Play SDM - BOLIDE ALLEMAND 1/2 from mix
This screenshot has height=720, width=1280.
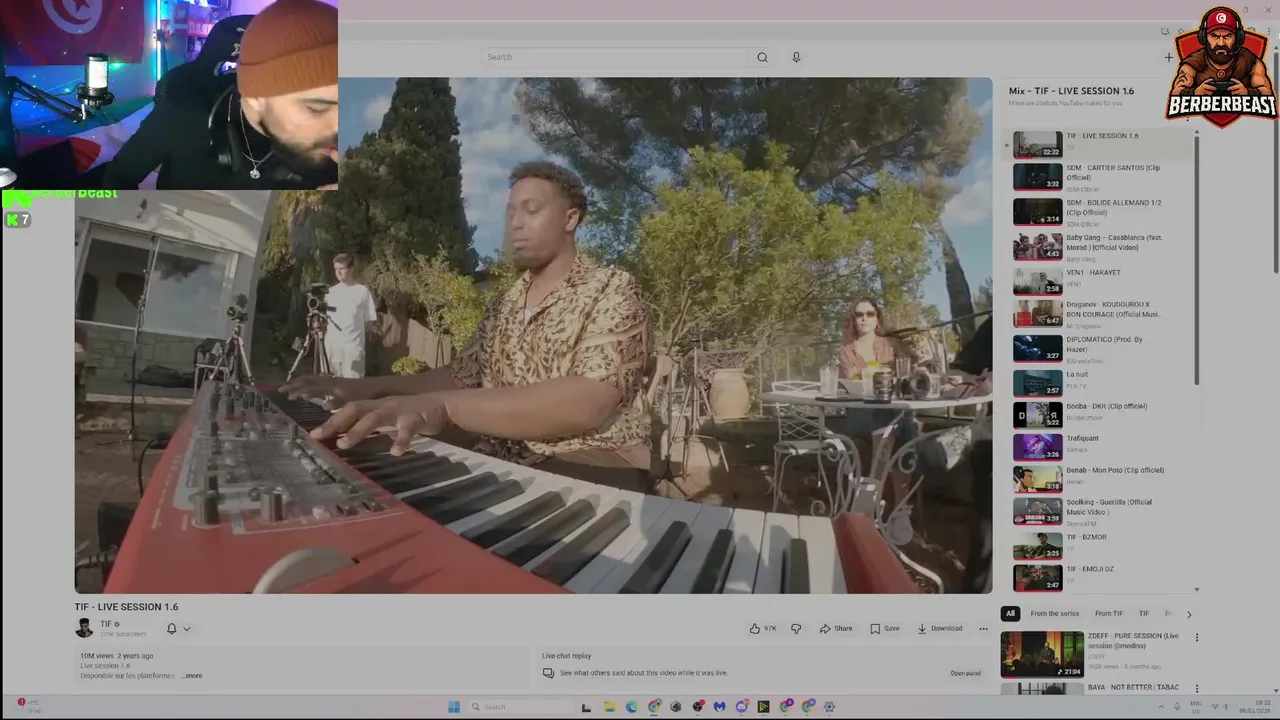click(x=1100, y=212)
